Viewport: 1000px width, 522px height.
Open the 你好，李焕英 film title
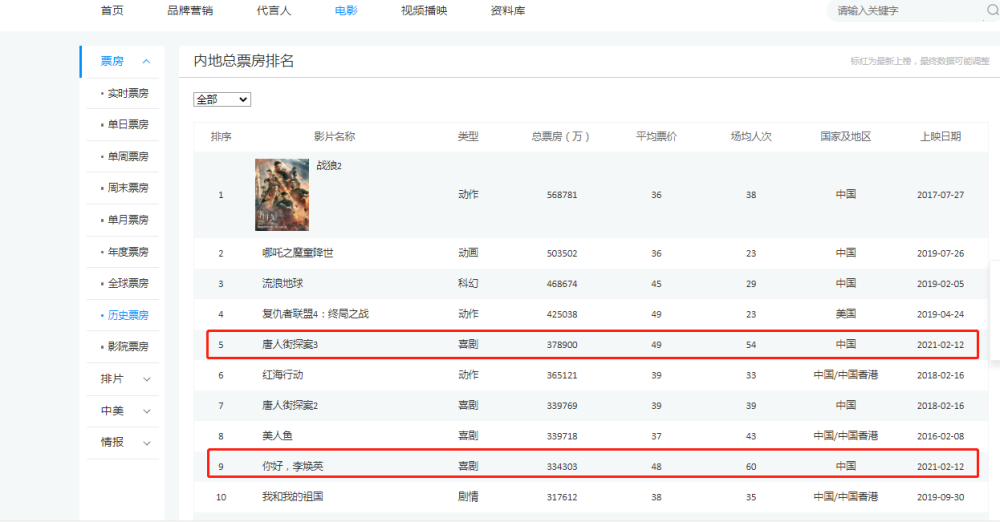[x=293, y=466]
